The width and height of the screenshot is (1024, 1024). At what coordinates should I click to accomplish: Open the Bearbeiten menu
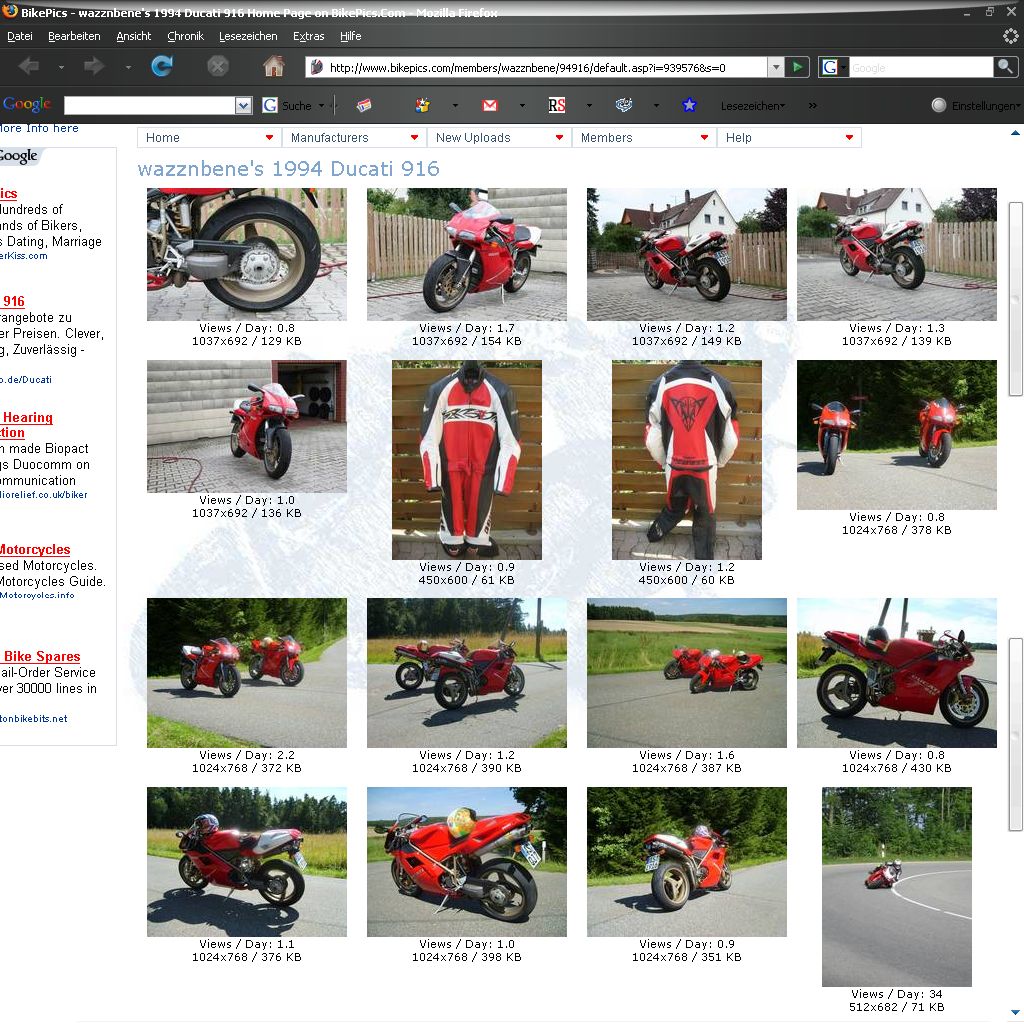tap(74, 37)
